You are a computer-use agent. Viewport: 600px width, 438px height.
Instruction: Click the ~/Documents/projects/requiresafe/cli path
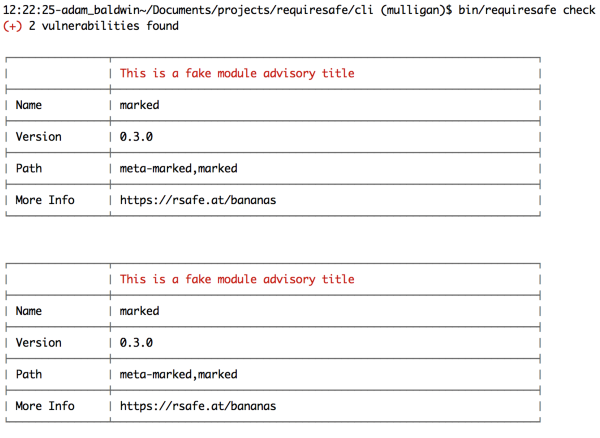tap(256, 10)
